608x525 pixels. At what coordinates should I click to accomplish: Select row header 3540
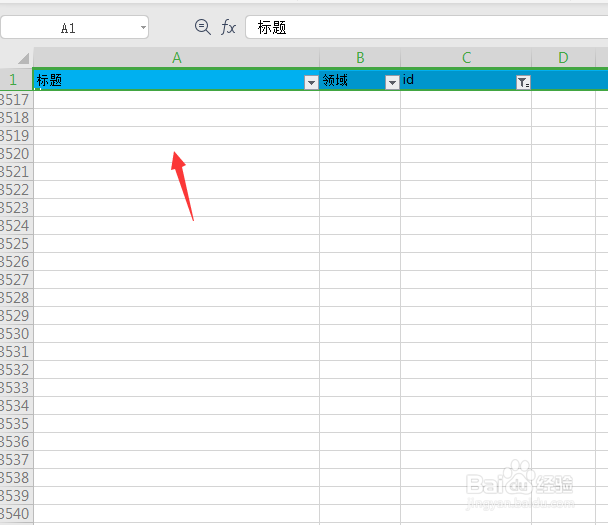pyautogui.click(x=16, y=514)
